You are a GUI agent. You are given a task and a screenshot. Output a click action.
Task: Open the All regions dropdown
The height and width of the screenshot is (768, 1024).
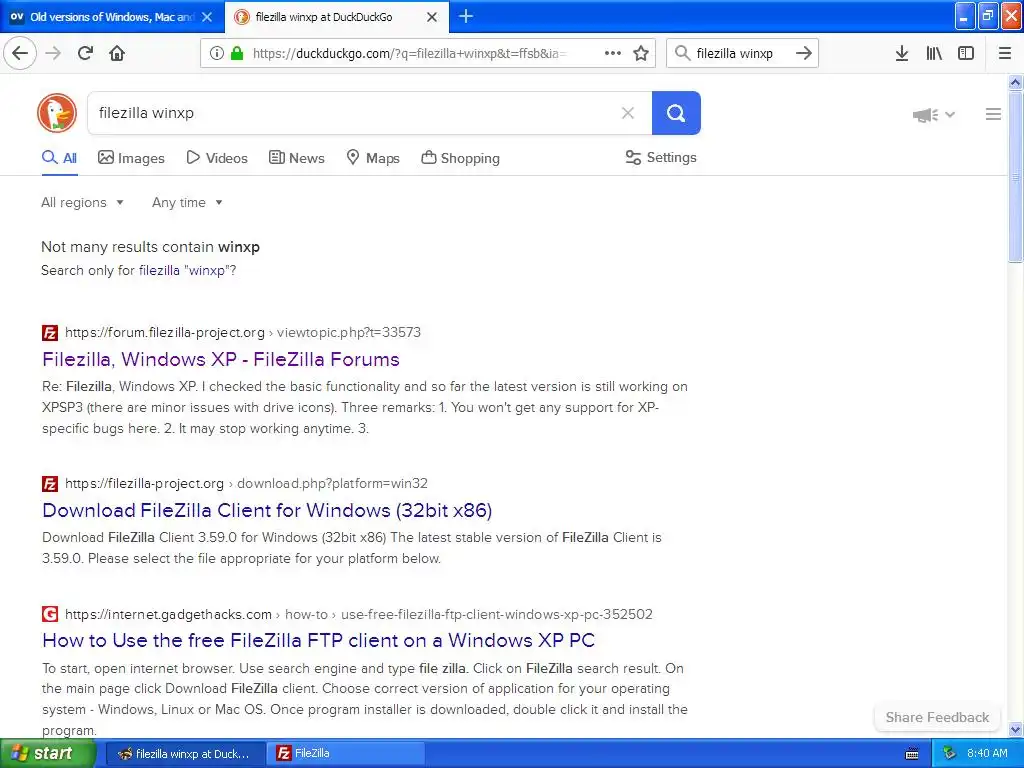point(82,202)
